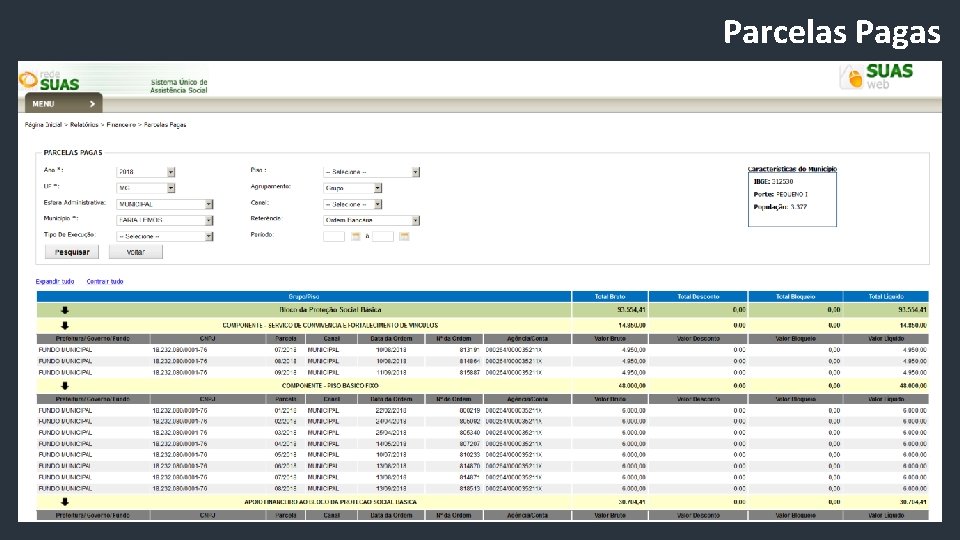Click the Expandir tudo link

tap(54, 282)
